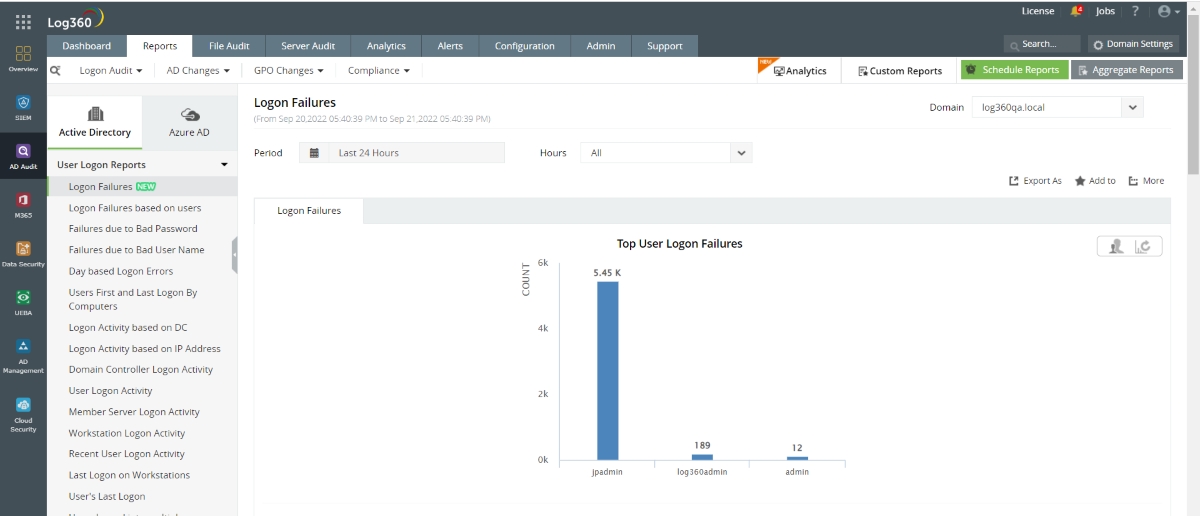The height and width of the screenshot is (516, 1200).
Task: Open the Hours dropdown set to All
Action: (741, 153)
